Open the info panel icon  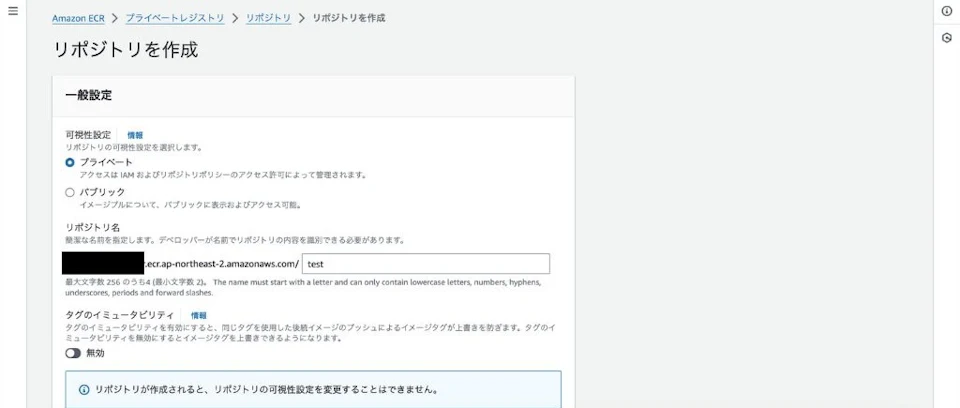947,12
